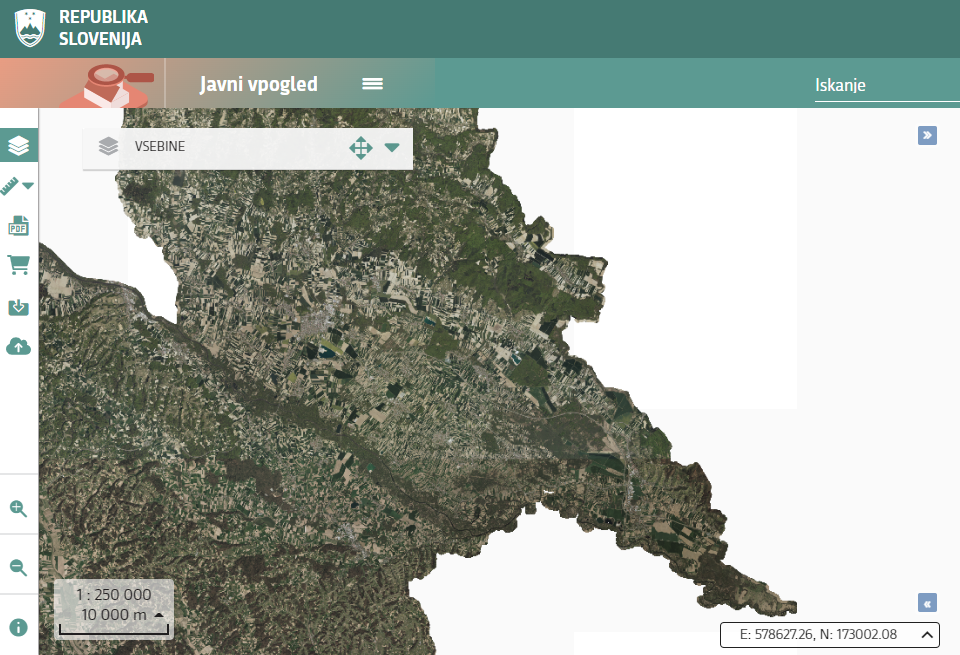This screenshot has width=960, height=655.
Task: Click the download data icon
Action: coord(19,306)
